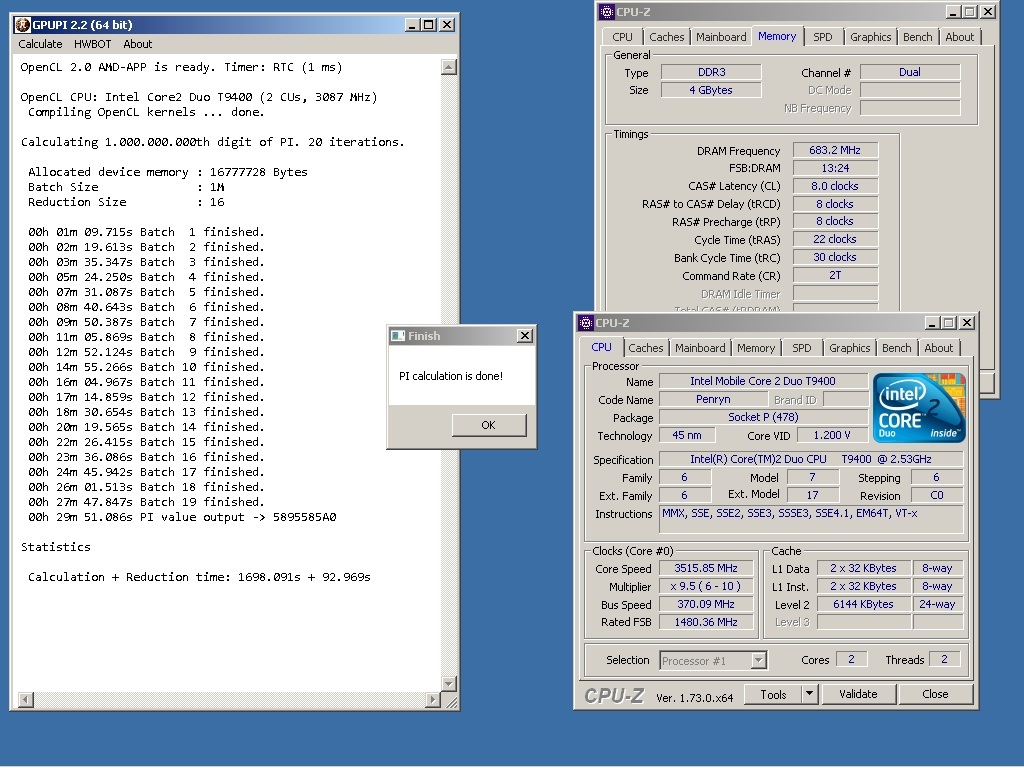The image size is (1024, 768).
Task: Click the Code Name value Penryn
Action: click(x=713, y=399)
